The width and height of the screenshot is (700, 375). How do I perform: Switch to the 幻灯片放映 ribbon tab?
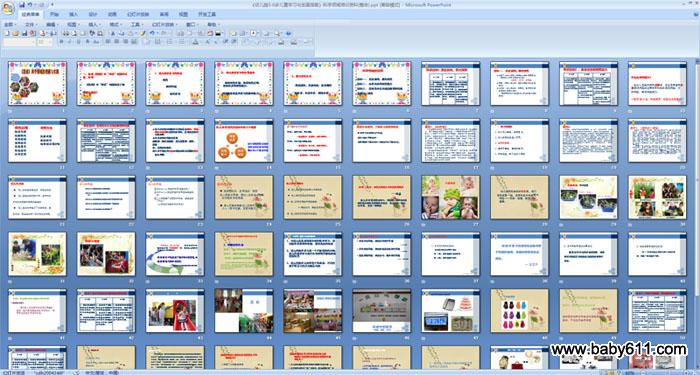138,14
